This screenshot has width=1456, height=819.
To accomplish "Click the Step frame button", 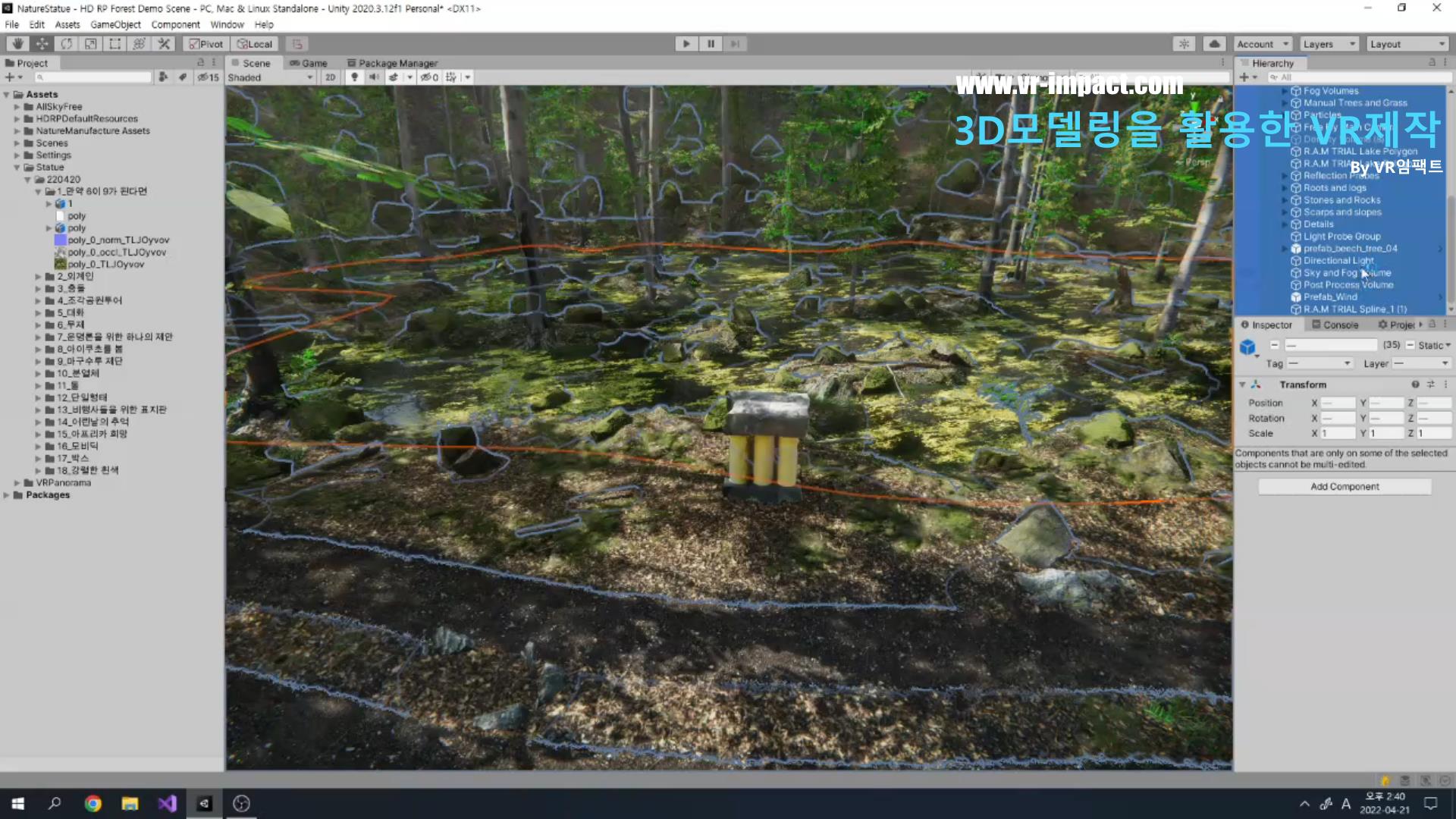I will pos(735,44).
